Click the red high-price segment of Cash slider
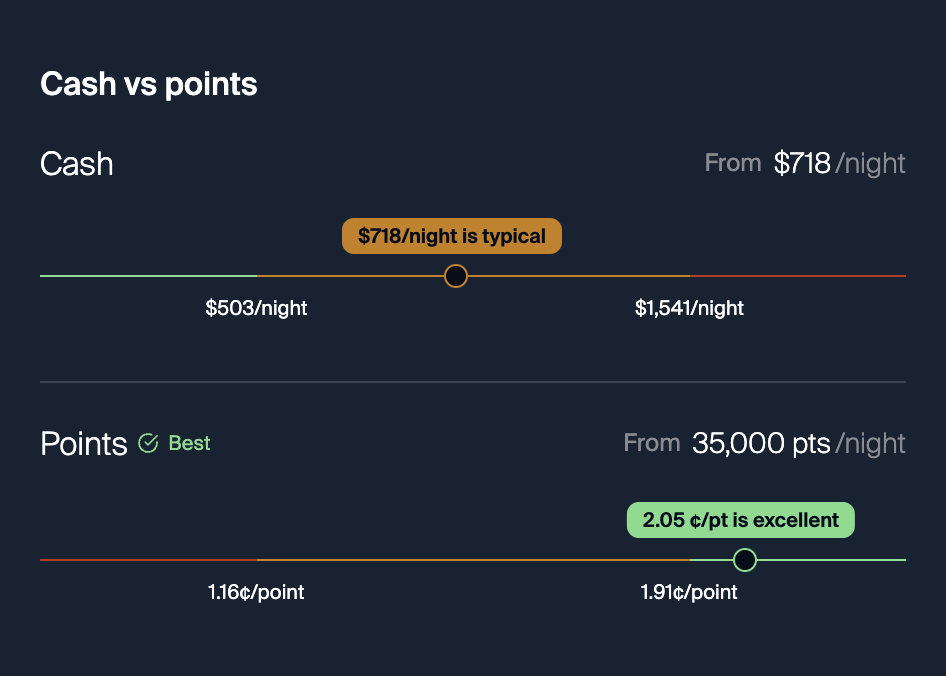The image size is (946, 676). click(797, 276)
